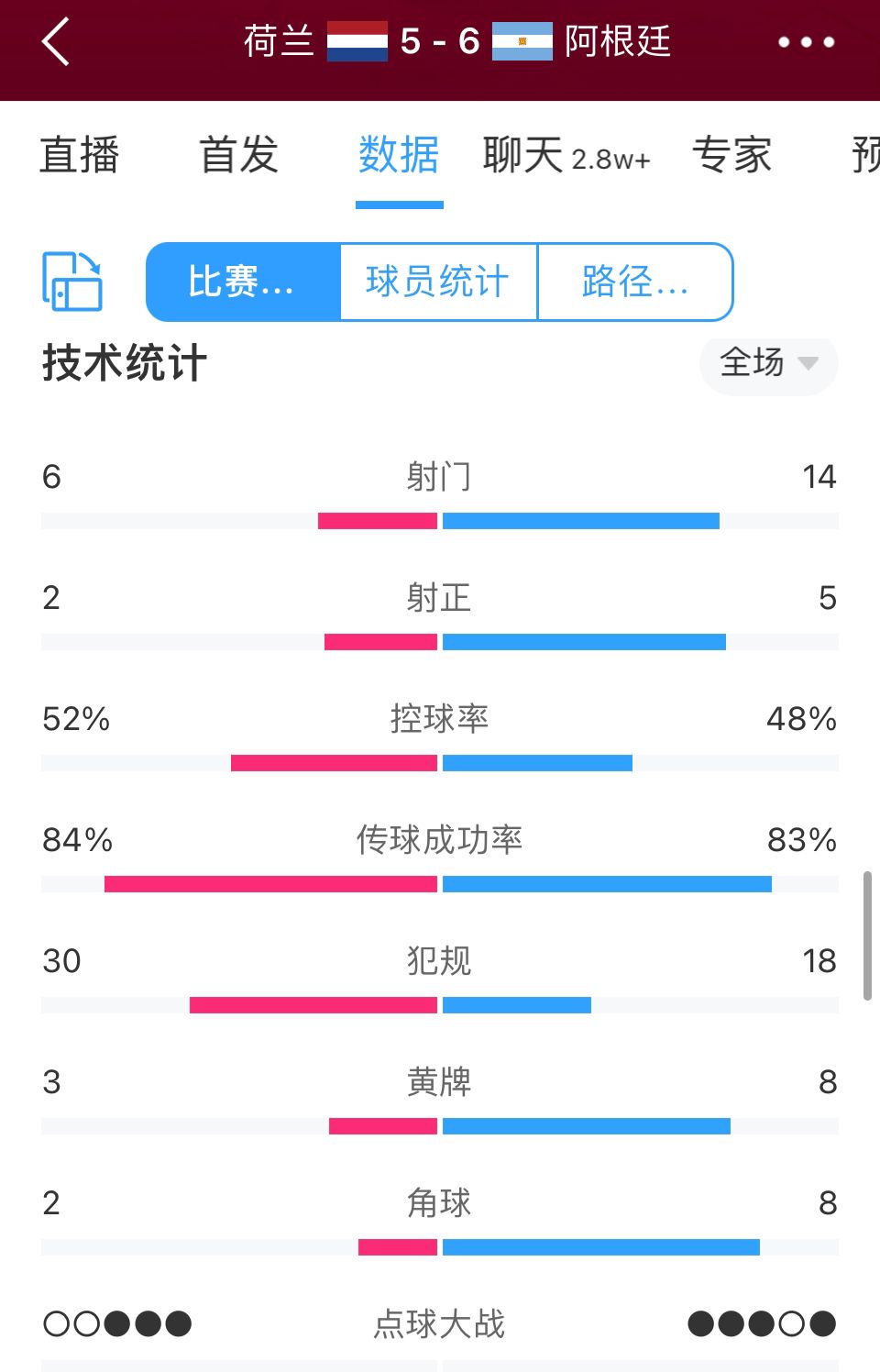The image size is (880, 1372).
Task: Select the 数据 tab
Action: [x=399, y=154]
